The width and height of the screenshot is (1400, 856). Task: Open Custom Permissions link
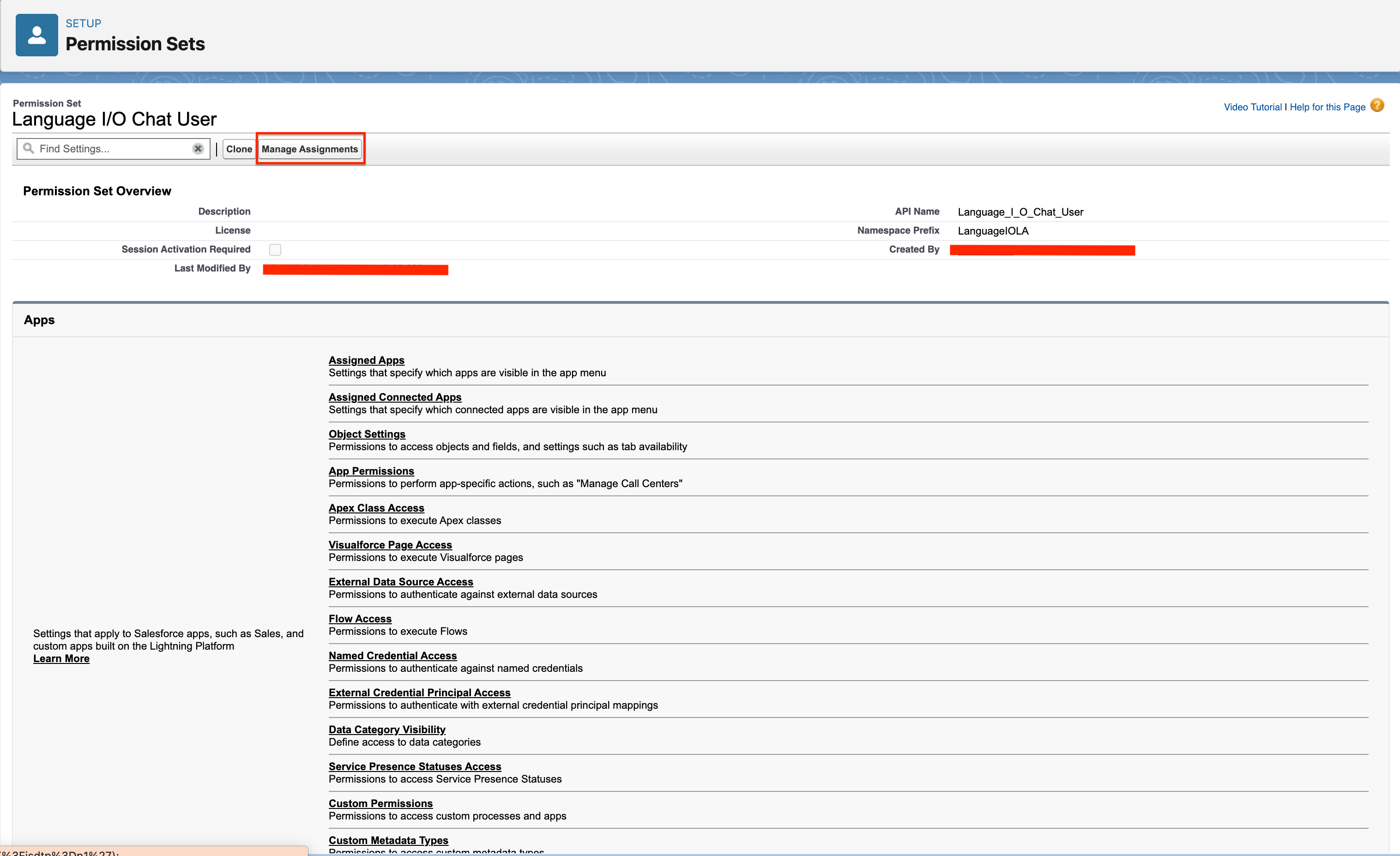(x=380, y=803)
